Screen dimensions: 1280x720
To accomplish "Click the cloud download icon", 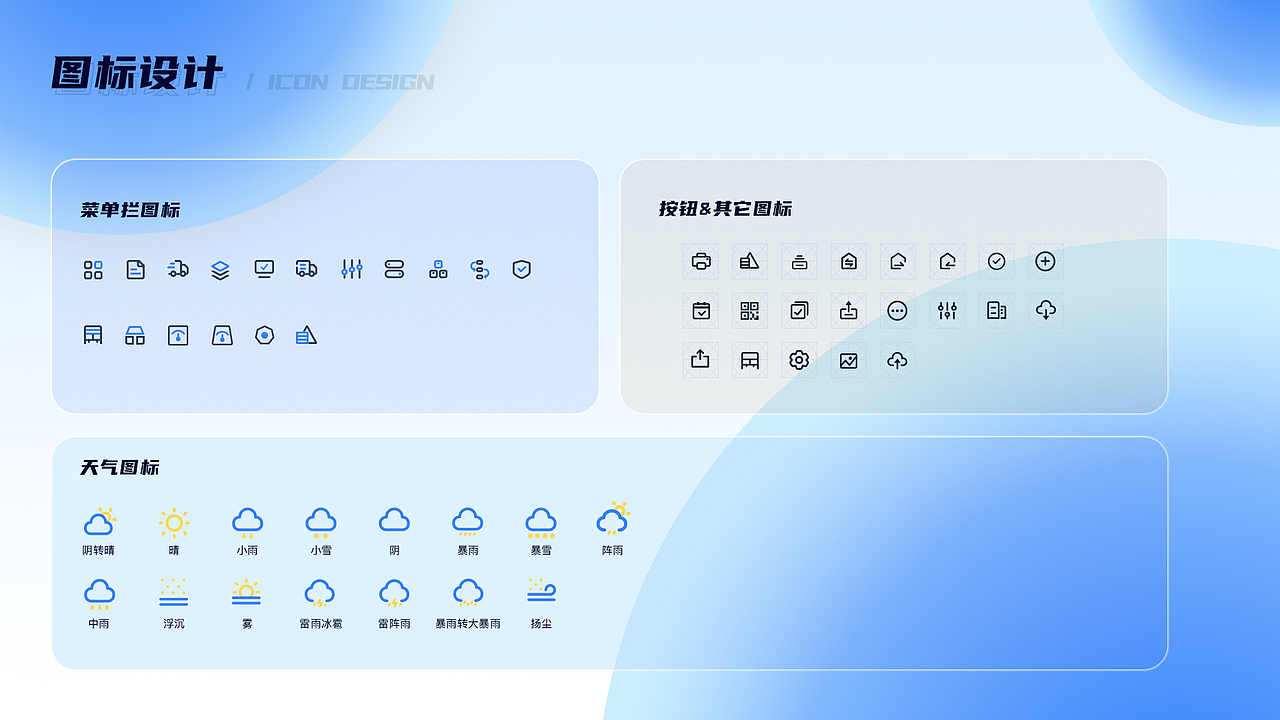I will coord(1045,310).
